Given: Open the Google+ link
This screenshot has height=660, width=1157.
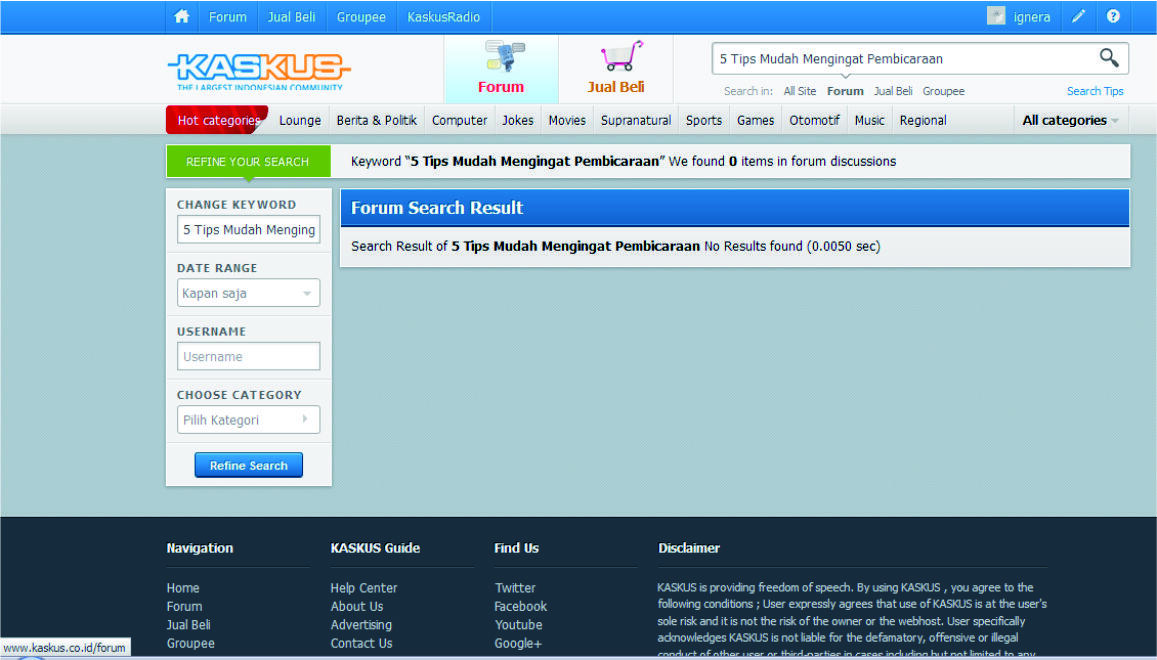Looking at the screenshot, I should (518, 643).
